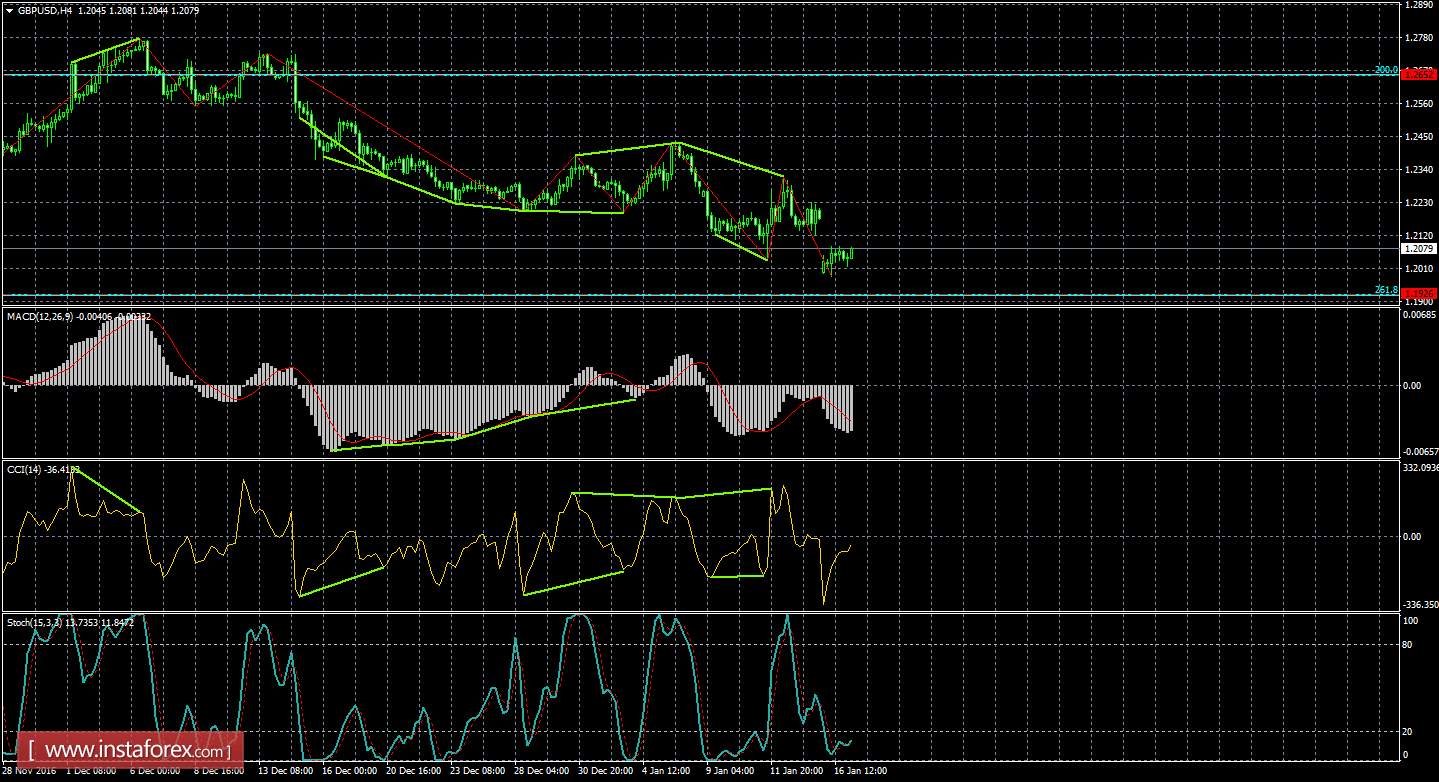Click the current price marker 1.2079

(1418, 249)
